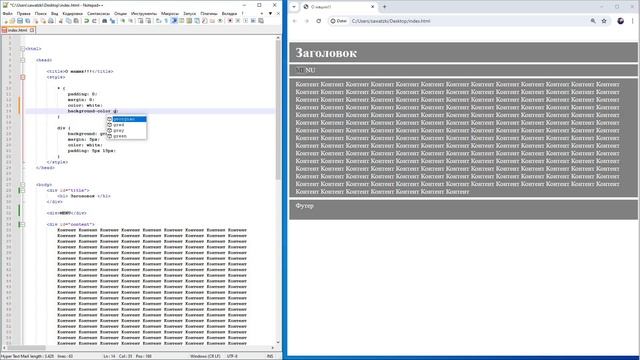Open the Плагины menu

click(209, 13)
